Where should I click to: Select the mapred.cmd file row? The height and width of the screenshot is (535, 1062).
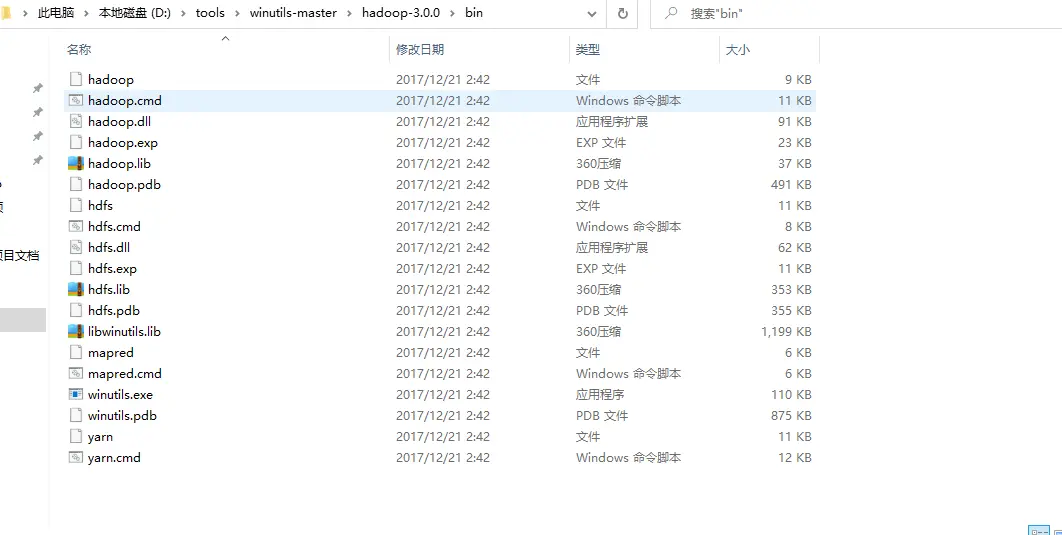(x=125, y=374)
